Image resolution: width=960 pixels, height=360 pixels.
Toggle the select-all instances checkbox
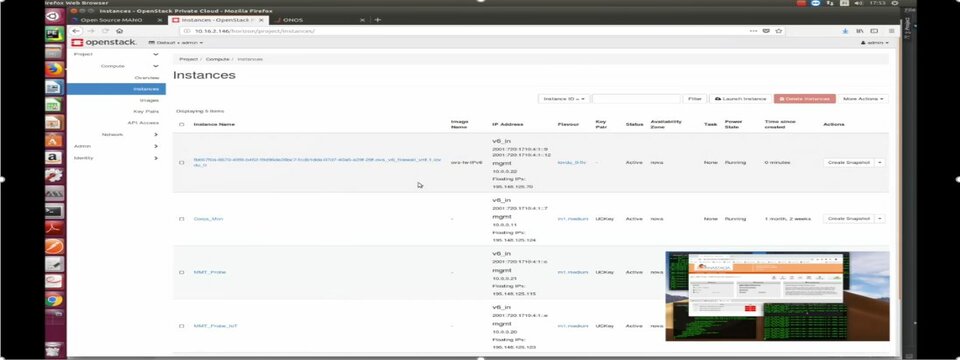point(181,124)
